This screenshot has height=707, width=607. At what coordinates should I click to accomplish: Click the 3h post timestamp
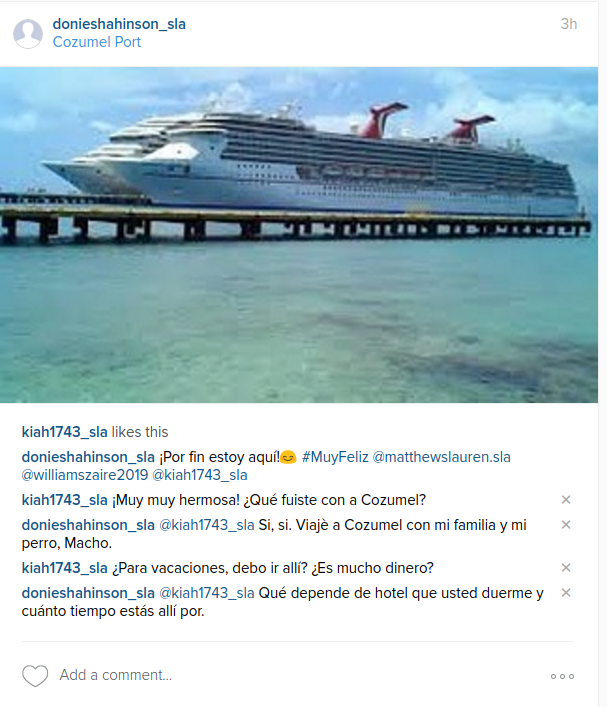(x=569, y=24)
